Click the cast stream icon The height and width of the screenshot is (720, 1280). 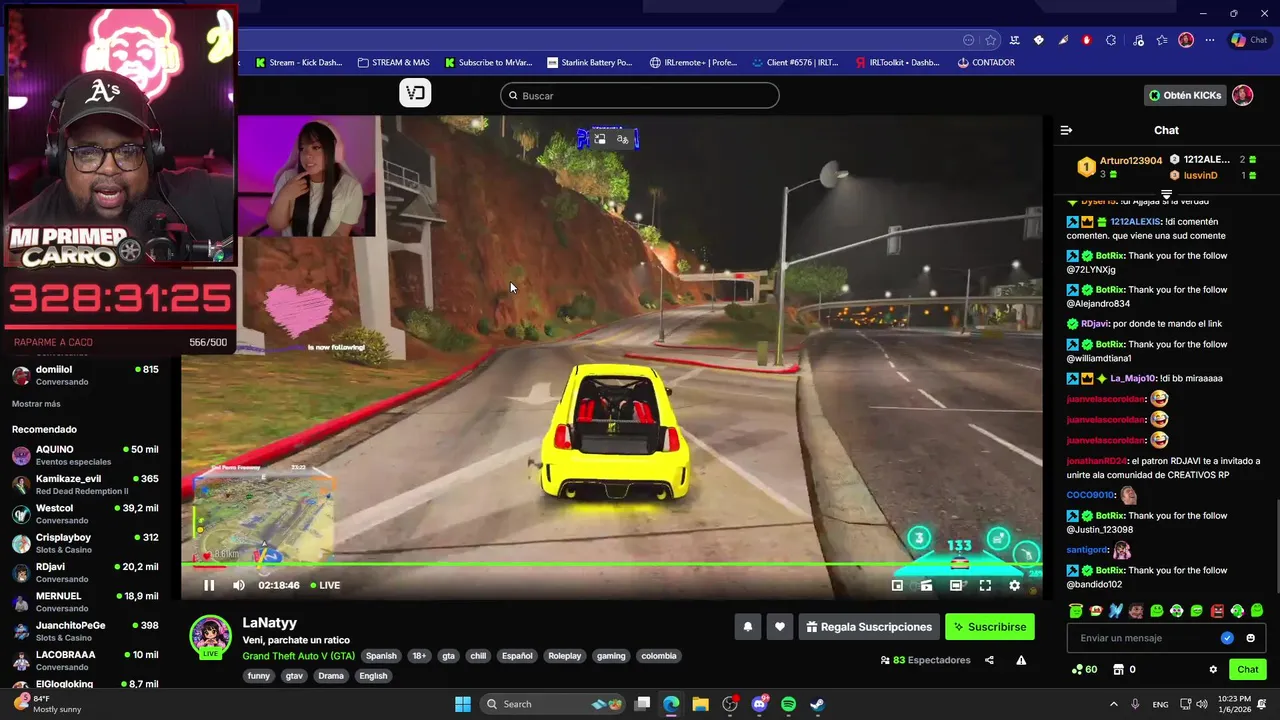(x=926, y=585)
